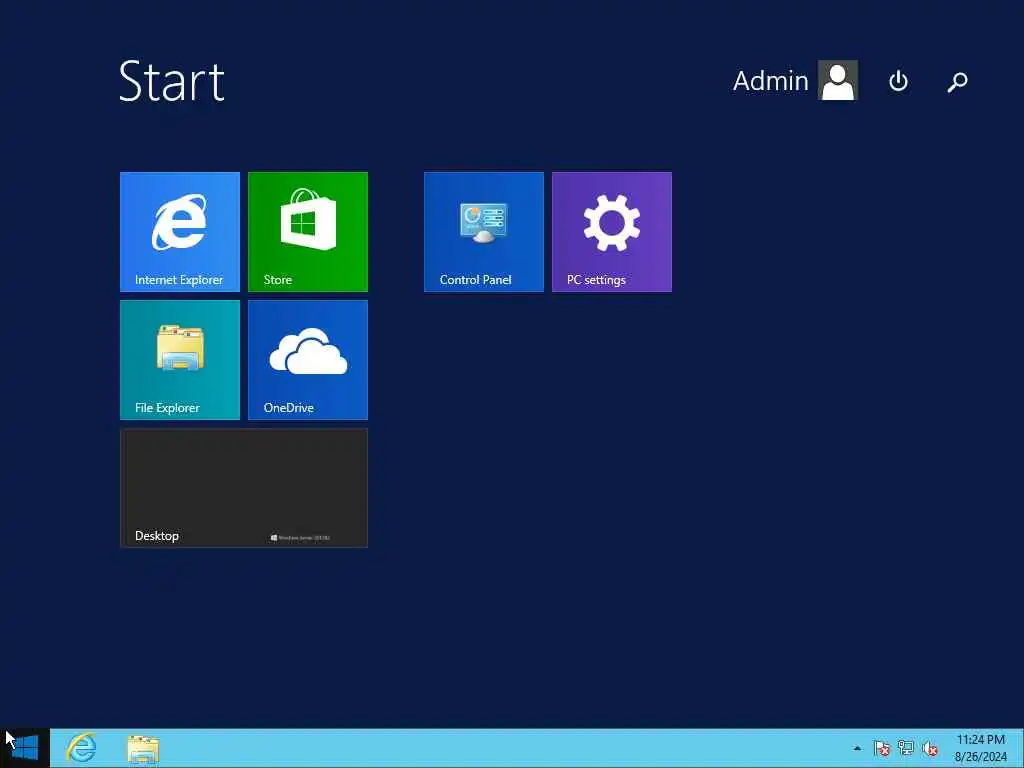Open the Control Panel tile
Viewport: 1024px width, 768px height.
(x=483, y=232)
